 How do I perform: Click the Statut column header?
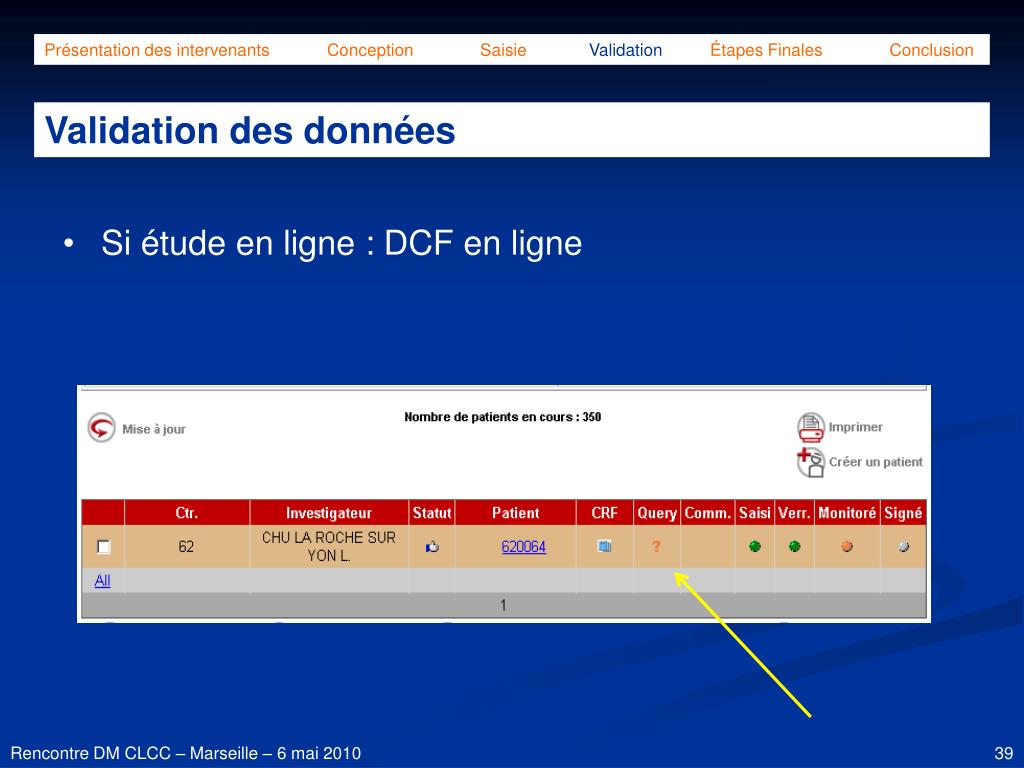pos(432,513)
